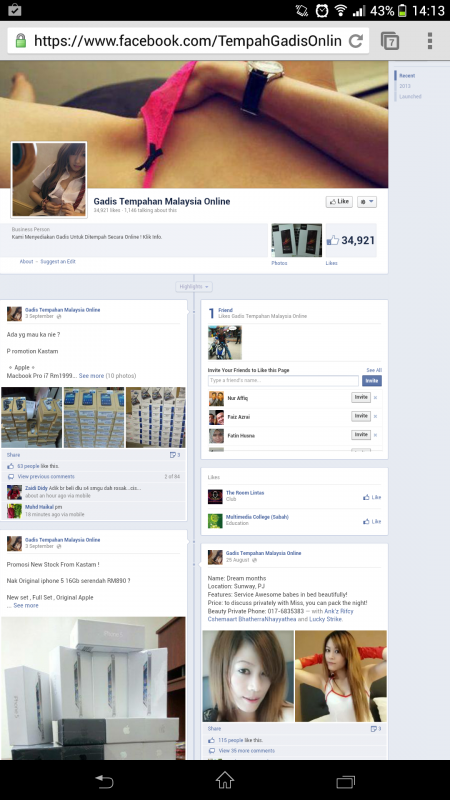Invite Faiz Azrai to like the page
450x800 pixels.
361,416
